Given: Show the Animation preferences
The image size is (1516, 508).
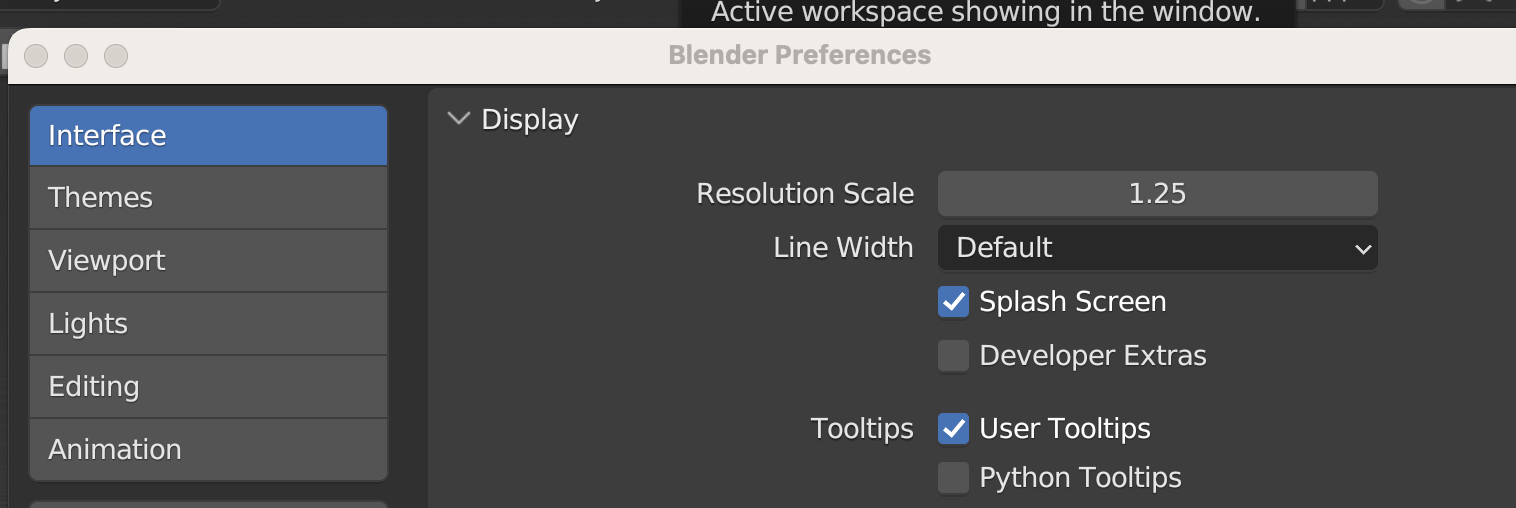Looking at the screenshot, I should (208, 450).
